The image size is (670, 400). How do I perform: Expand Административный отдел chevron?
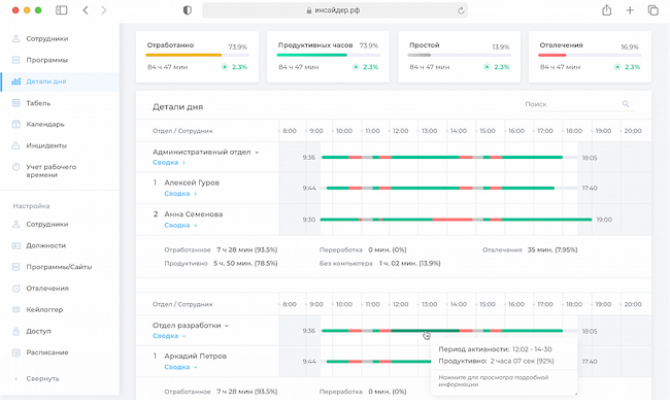click(257, 152)
